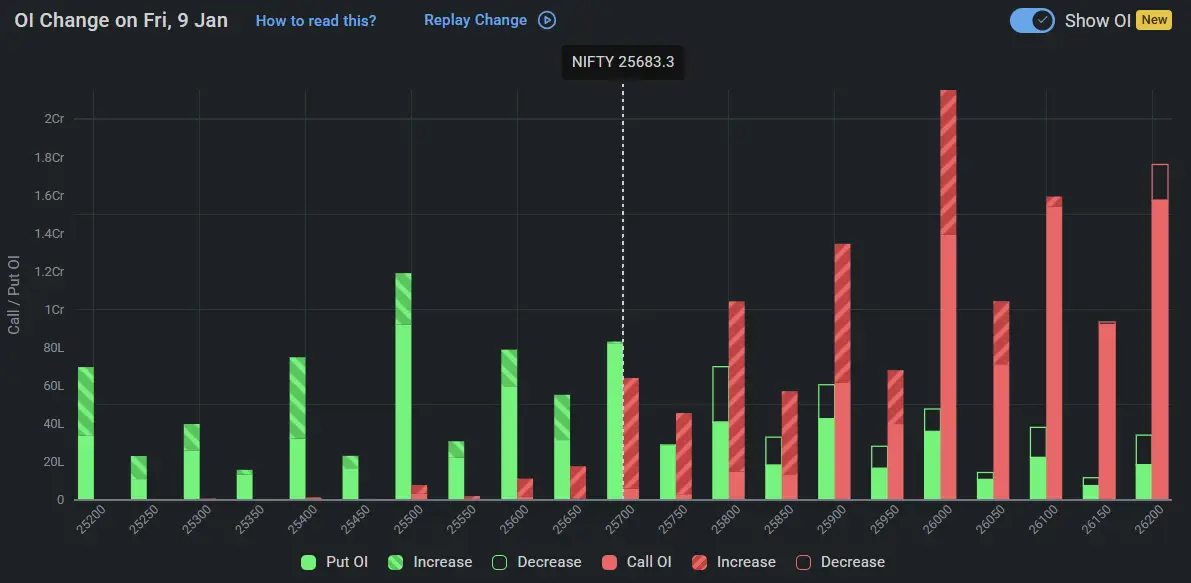
Task: Toggle the Put OI series in legend
Action: pos(336,561)
